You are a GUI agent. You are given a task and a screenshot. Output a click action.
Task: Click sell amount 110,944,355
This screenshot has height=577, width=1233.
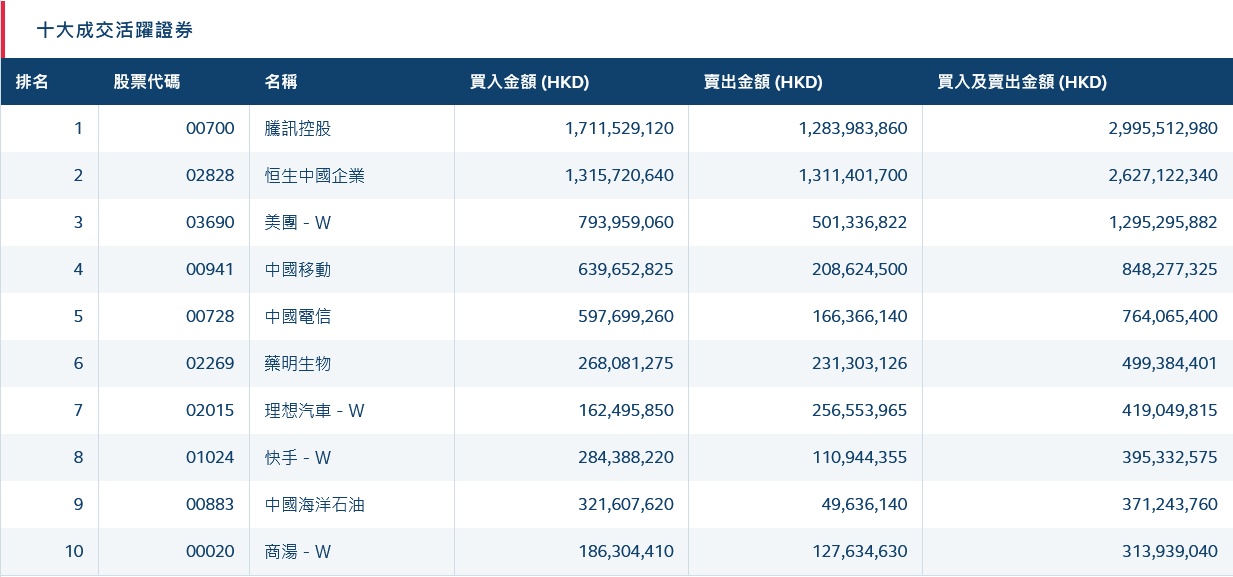point(860,457)
